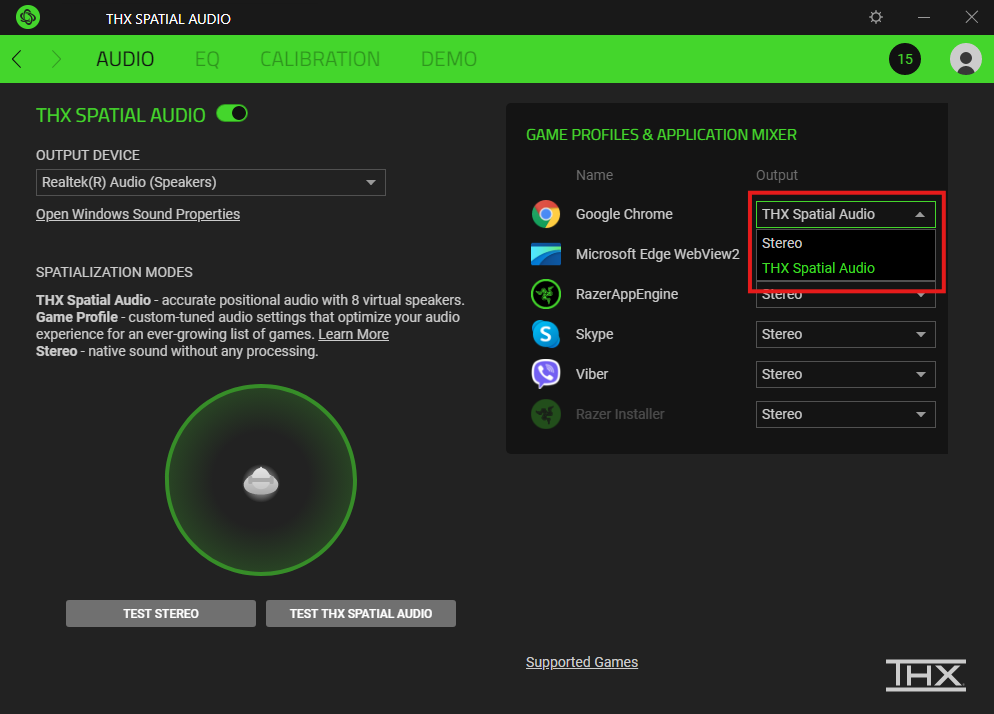
Task: Click the user profile avatar
Action: coord(965,59)
